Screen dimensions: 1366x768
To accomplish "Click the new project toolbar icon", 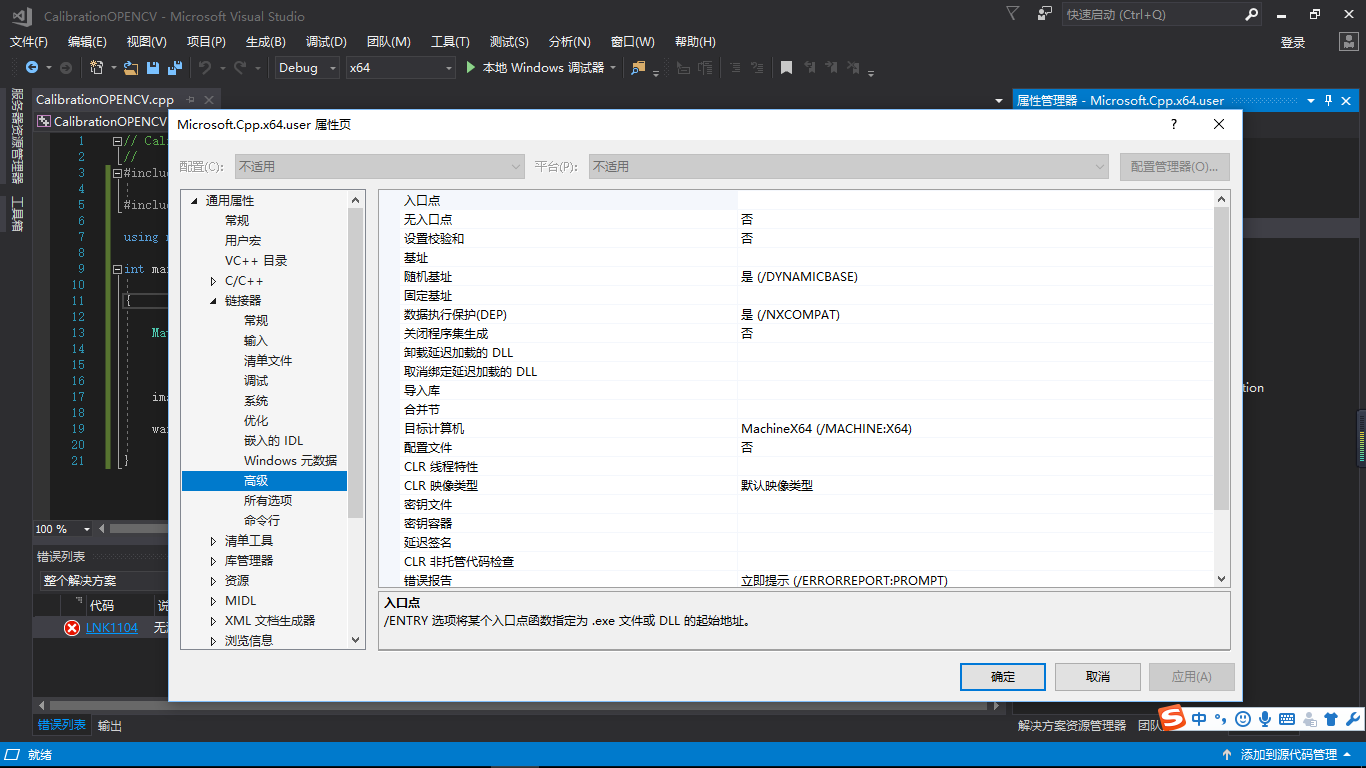I will [96, 68].
